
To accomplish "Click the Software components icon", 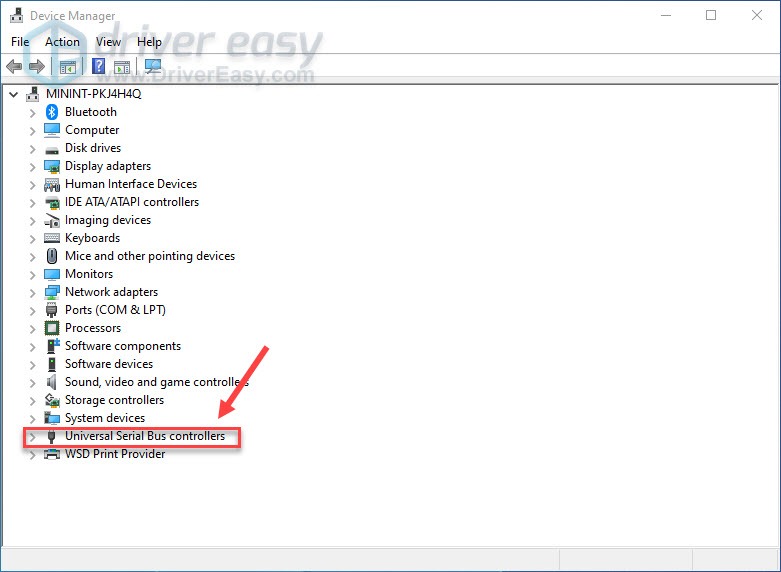I will [52, 346].
